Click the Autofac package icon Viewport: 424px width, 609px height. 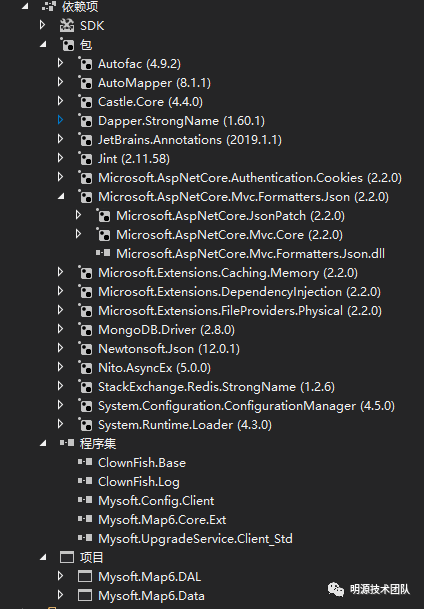tap(85, 63)
